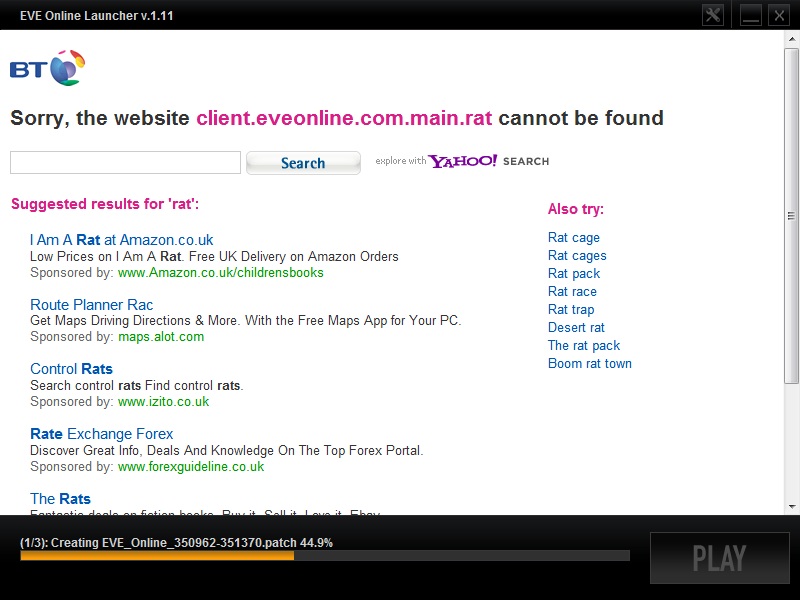
Task: Click the 'Also try:' heading
Action: (x=576, y=209)
